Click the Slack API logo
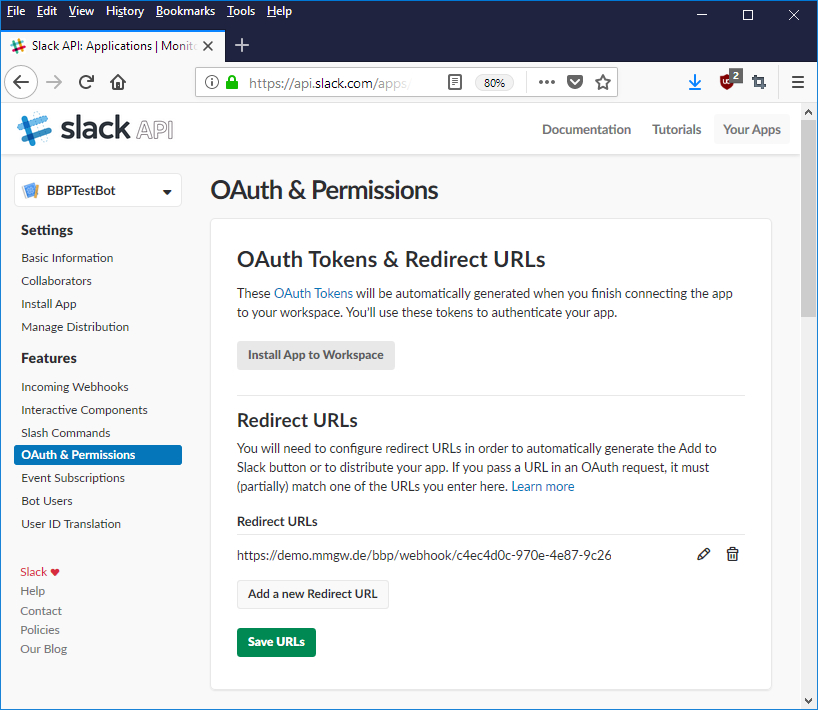This screenshot has height=710, width=818. (x=95, y=128)
